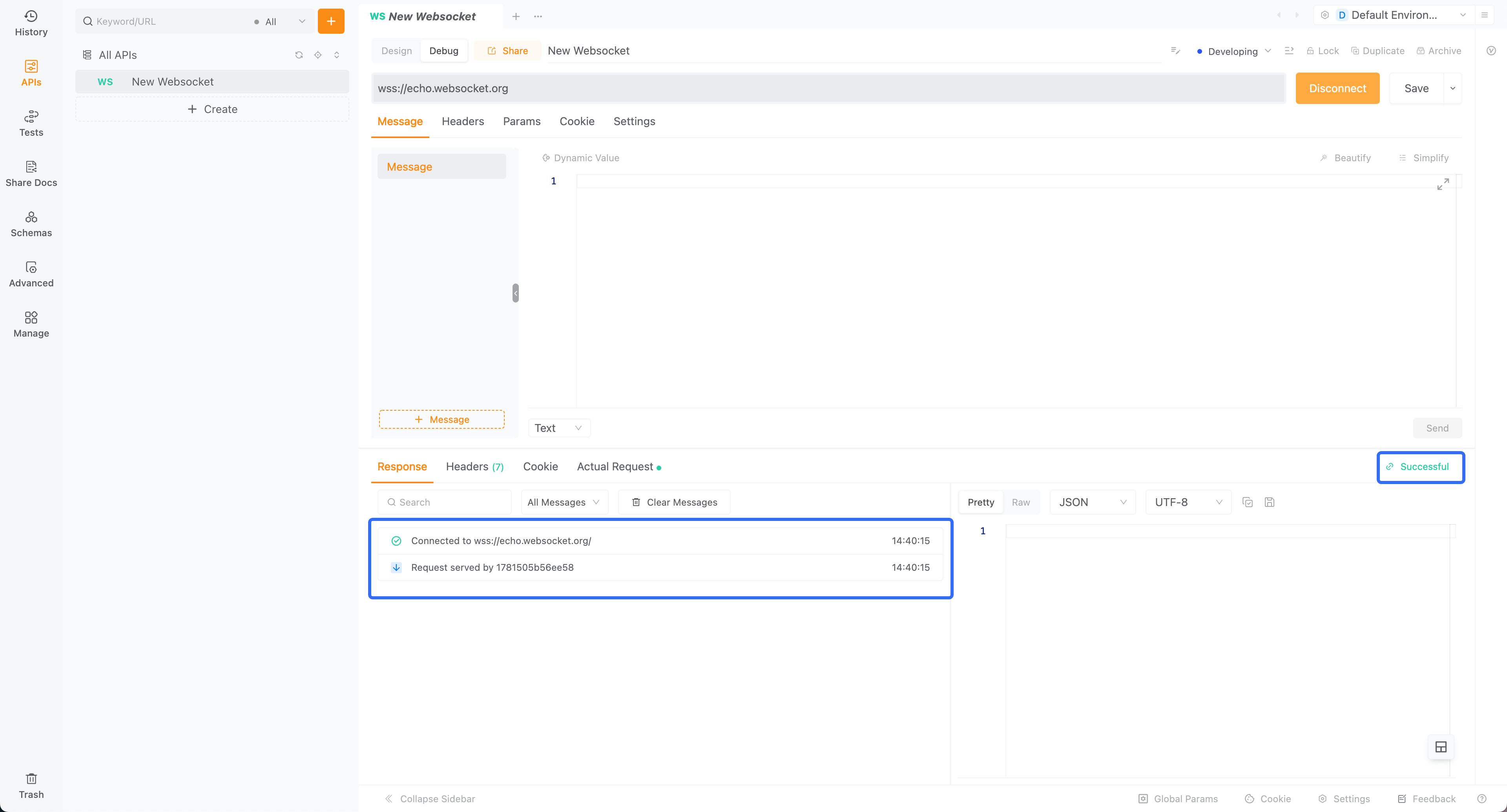This screenshot has height=812, width=1507.
Task: Select the request Headers tab
Action: point(463,122)
